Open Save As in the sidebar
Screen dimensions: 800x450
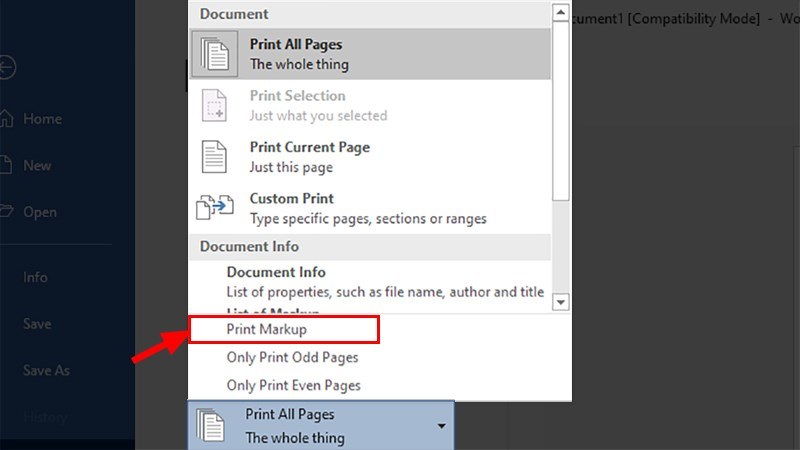(46, 371)
